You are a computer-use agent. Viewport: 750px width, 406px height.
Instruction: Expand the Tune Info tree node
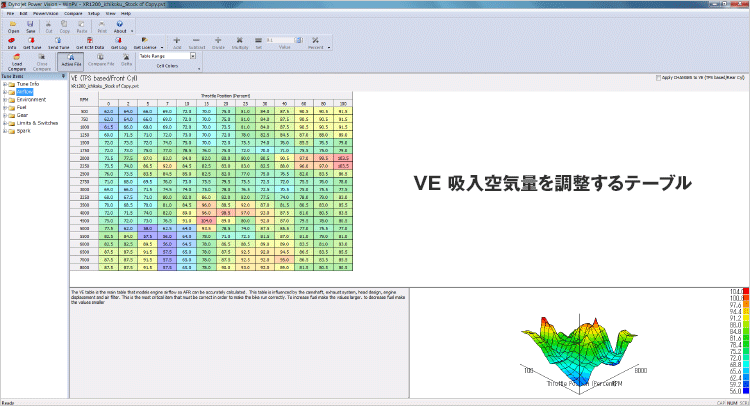pos(5,84)
